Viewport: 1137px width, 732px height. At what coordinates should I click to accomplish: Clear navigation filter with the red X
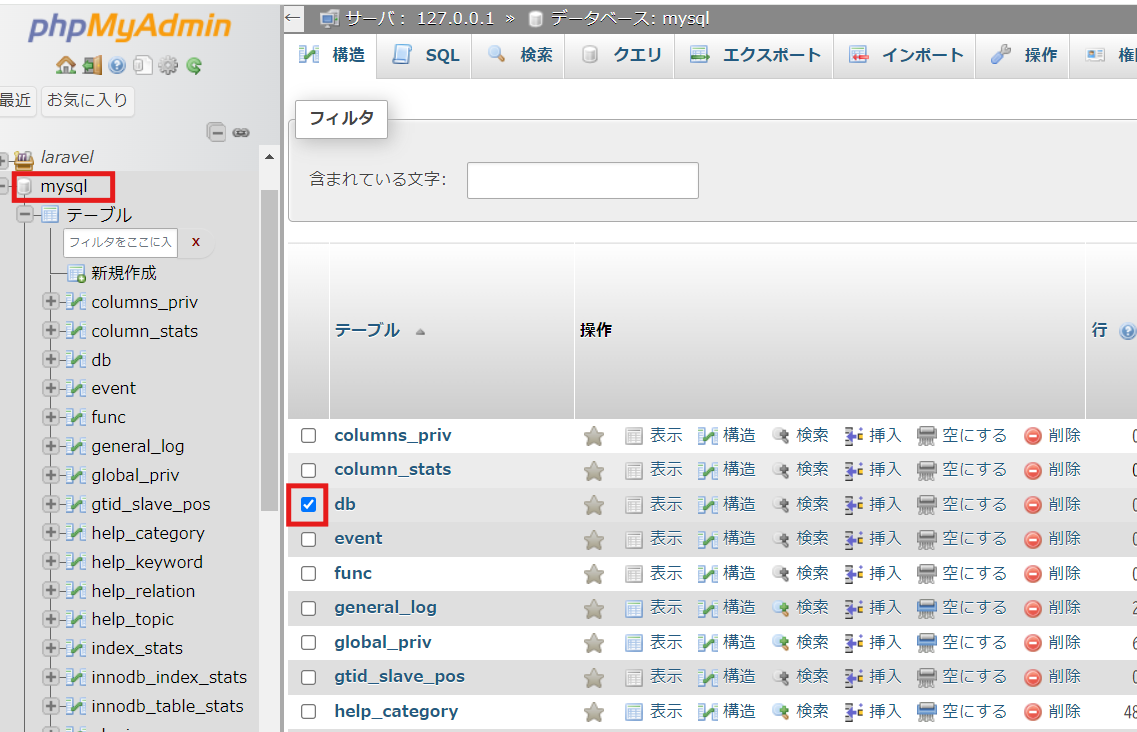pos(196,242)
